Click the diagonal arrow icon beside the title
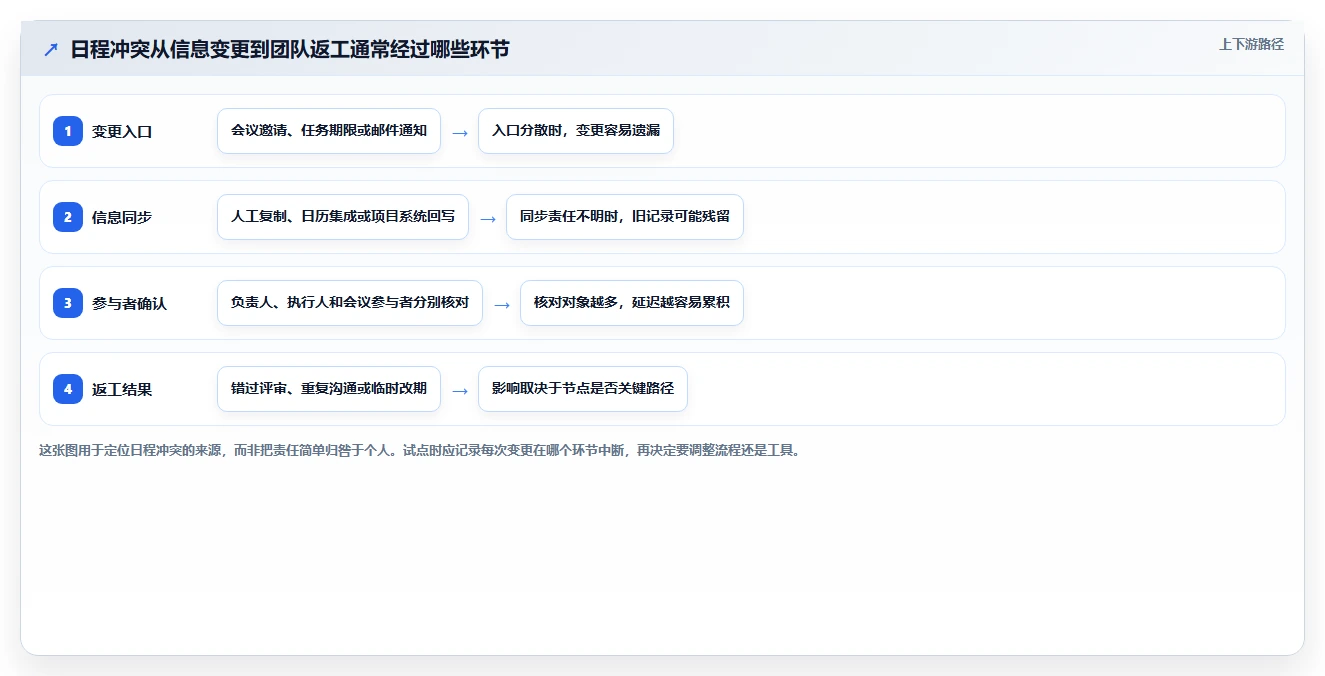The width and height of the screenshot is (1325, 676). [x=51, y=50]
